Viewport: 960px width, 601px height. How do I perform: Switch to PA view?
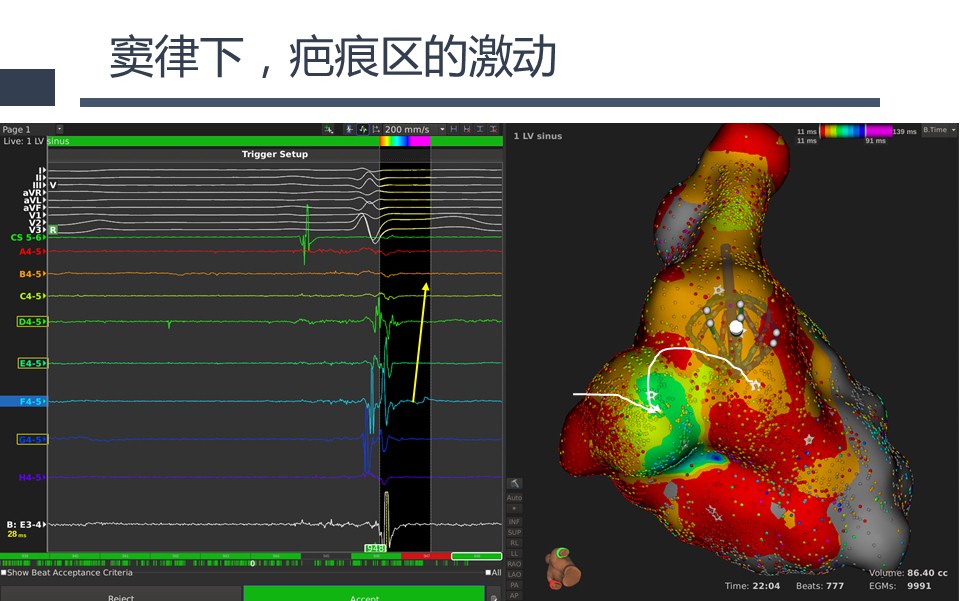click(x=514, y=585)
